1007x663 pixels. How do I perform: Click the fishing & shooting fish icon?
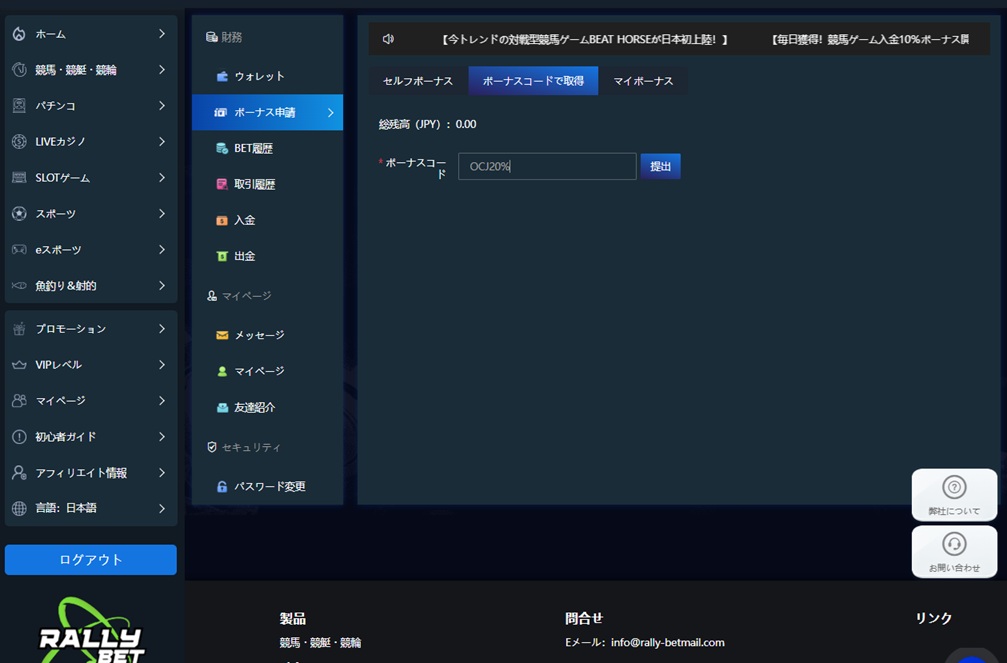click(x=19, y=286)
